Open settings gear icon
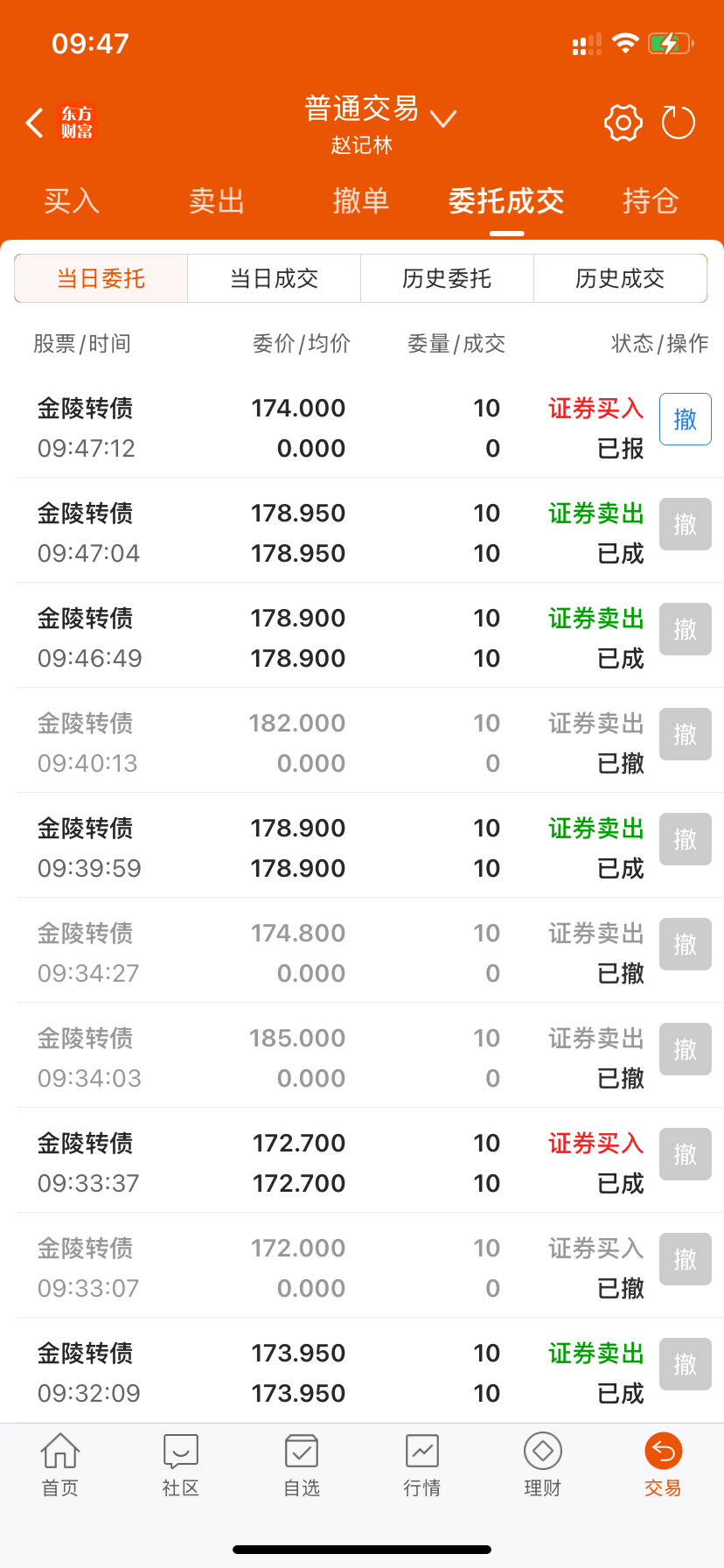The width and height of the screenshot is (724, 1568). (623, 123)
